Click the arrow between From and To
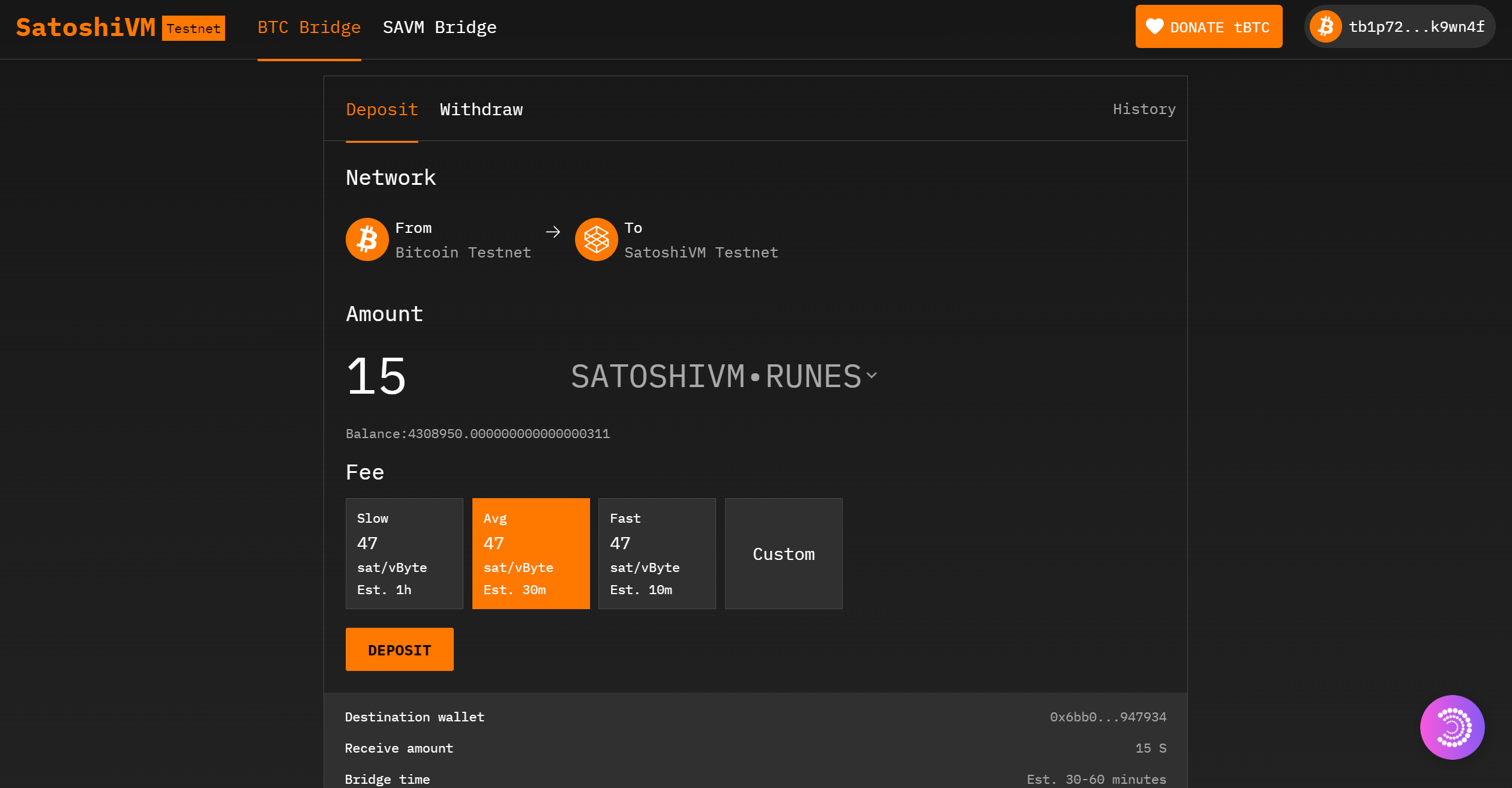 pos(553,232)
